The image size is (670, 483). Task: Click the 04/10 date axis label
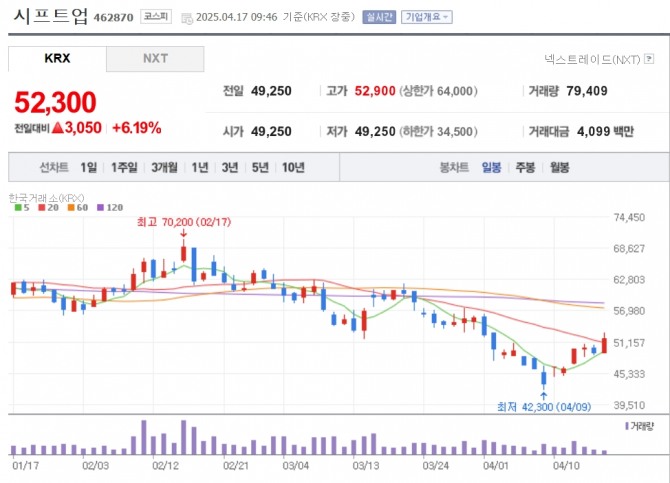point(566,465)
